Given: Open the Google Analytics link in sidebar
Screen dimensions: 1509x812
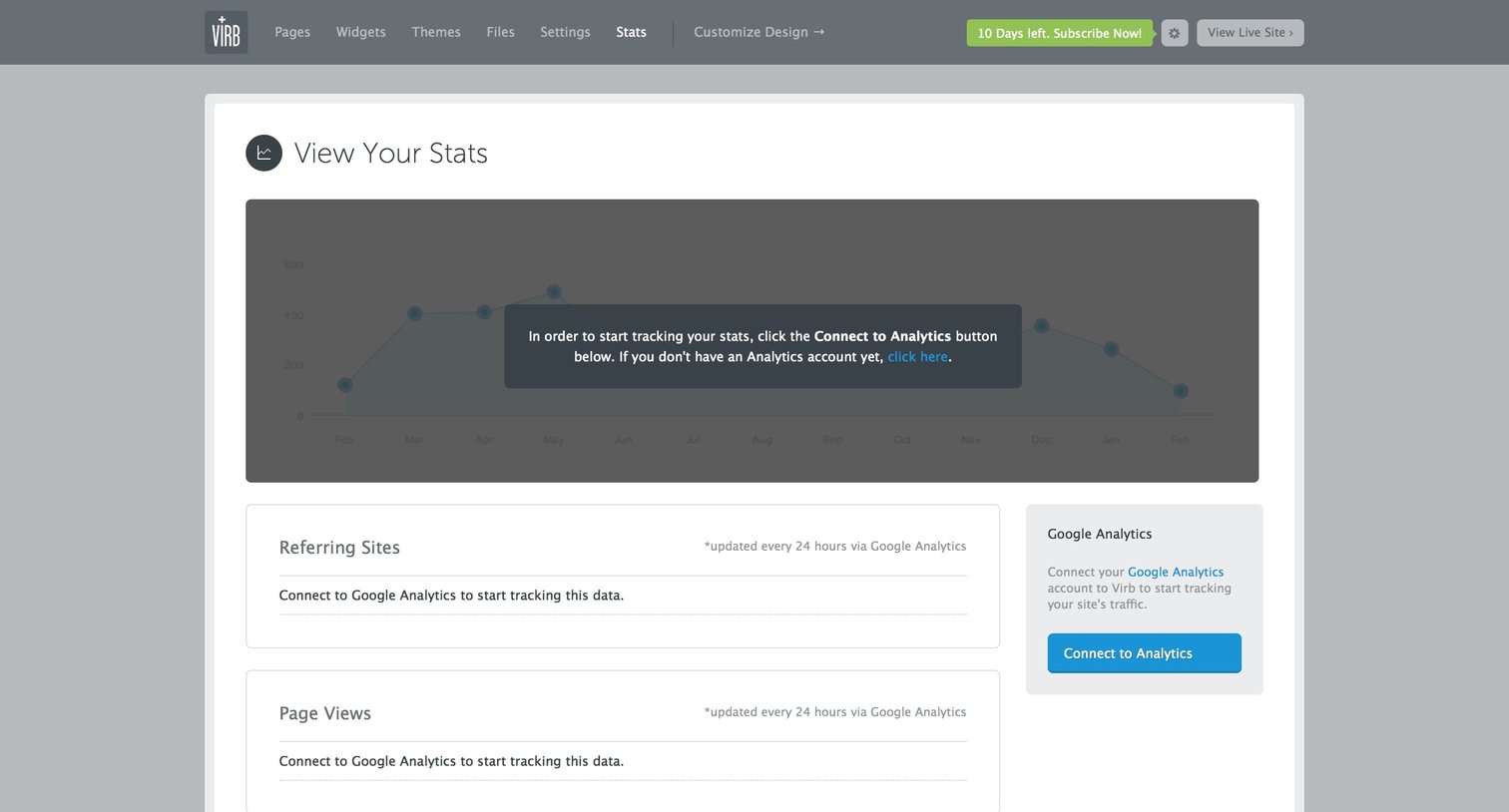Looking at the screenshot, I should 1176,572.
